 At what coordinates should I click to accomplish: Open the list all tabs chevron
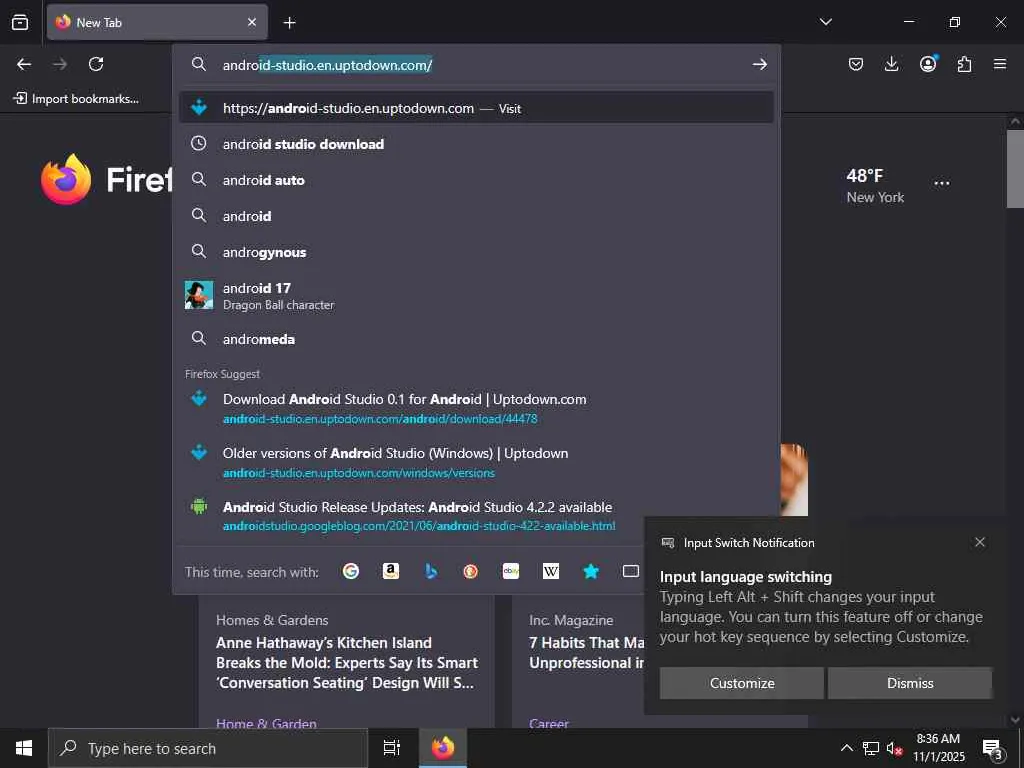pyautogui.click(x=825, y=22)
